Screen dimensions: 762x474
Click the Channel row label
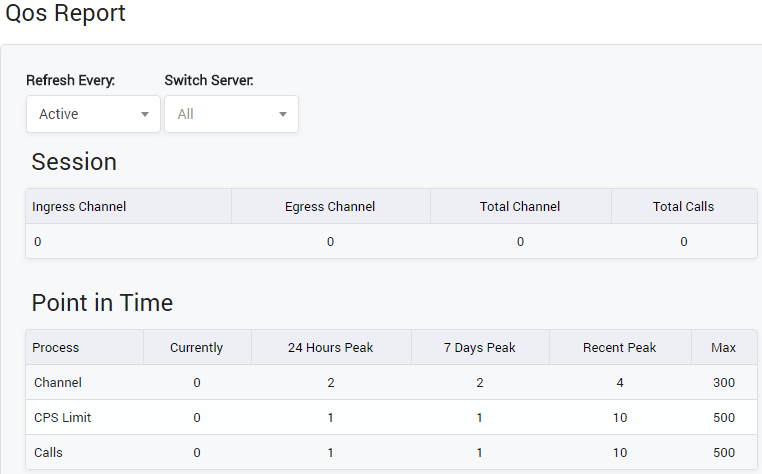58,383
